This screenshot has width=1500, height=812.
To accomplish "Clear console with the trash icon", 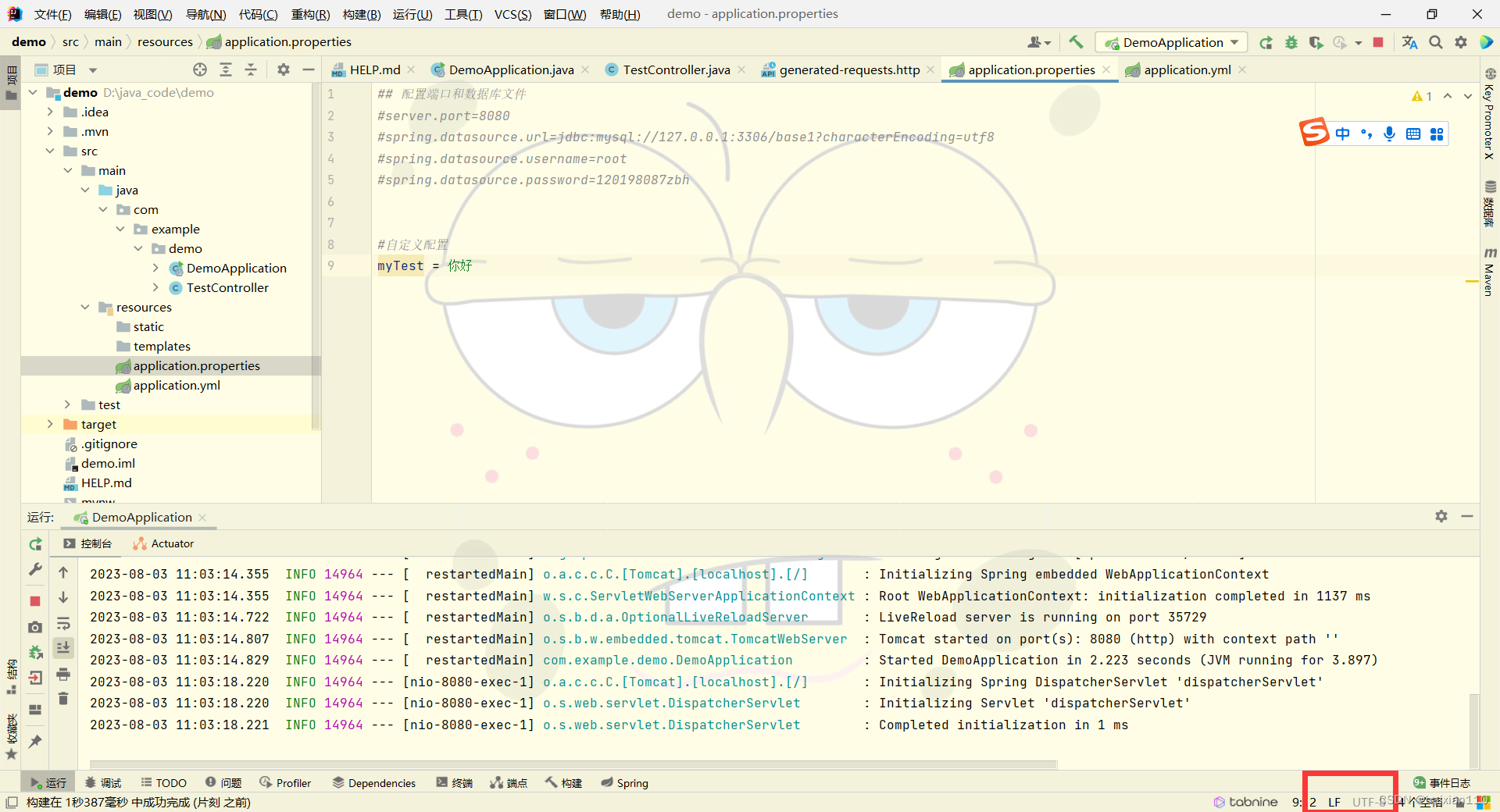I will pyautogui.click(x=63, y=698).
